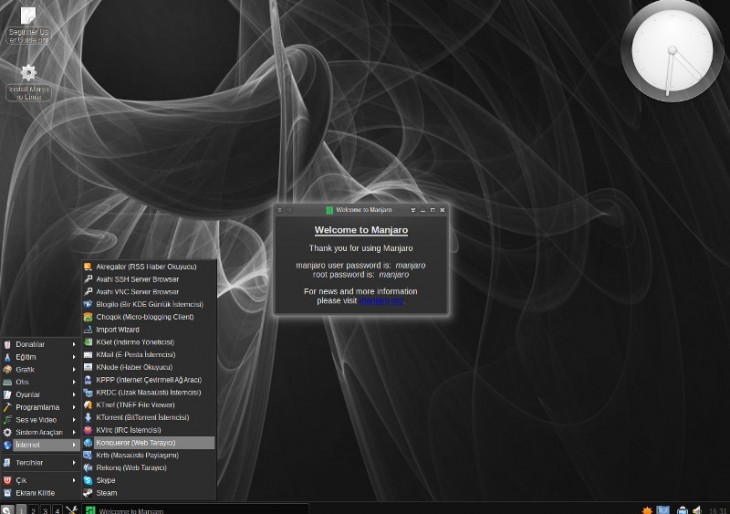Start Skype from Internet submenu
The width and height of the screenshot is (730, 514).
point(149,480)
